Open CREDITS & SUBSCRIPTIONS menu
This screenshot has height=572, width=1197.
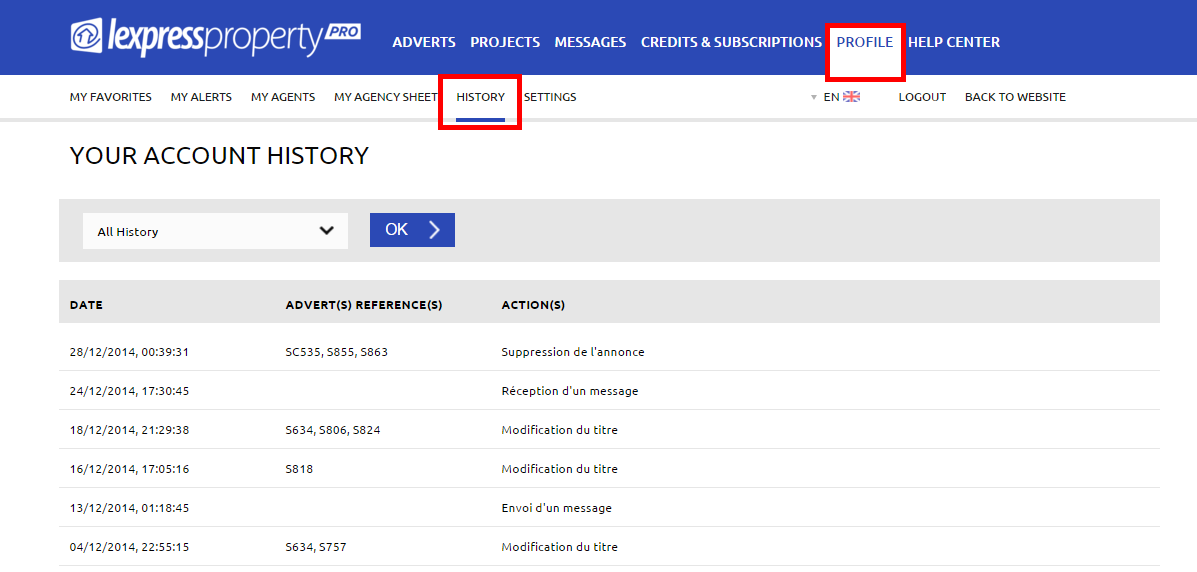coord(731,43)
